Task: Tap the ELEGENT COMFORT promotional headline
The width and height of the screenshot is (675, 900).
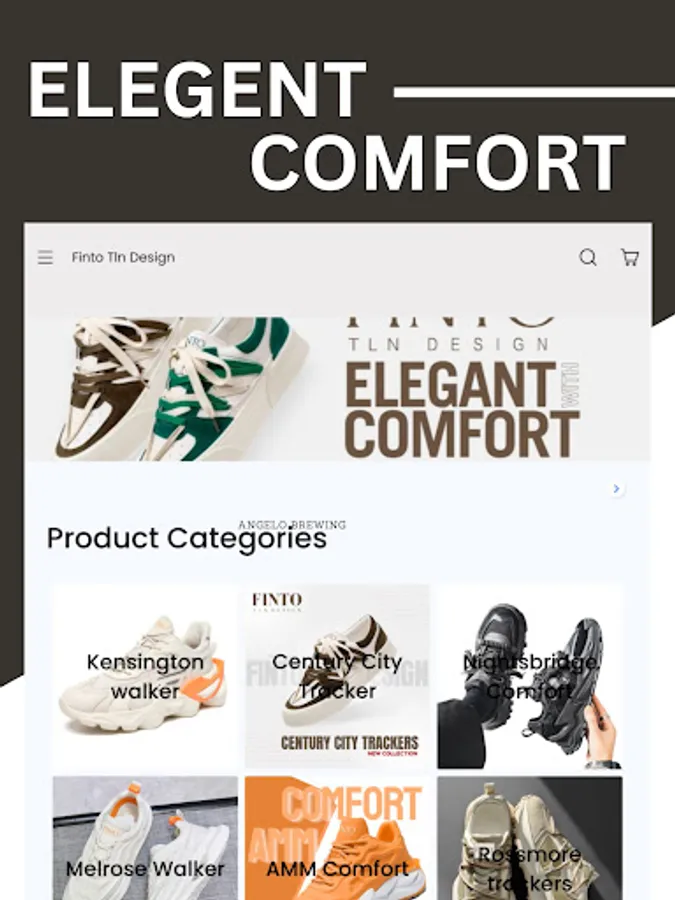Action: (x=327, y=125)
